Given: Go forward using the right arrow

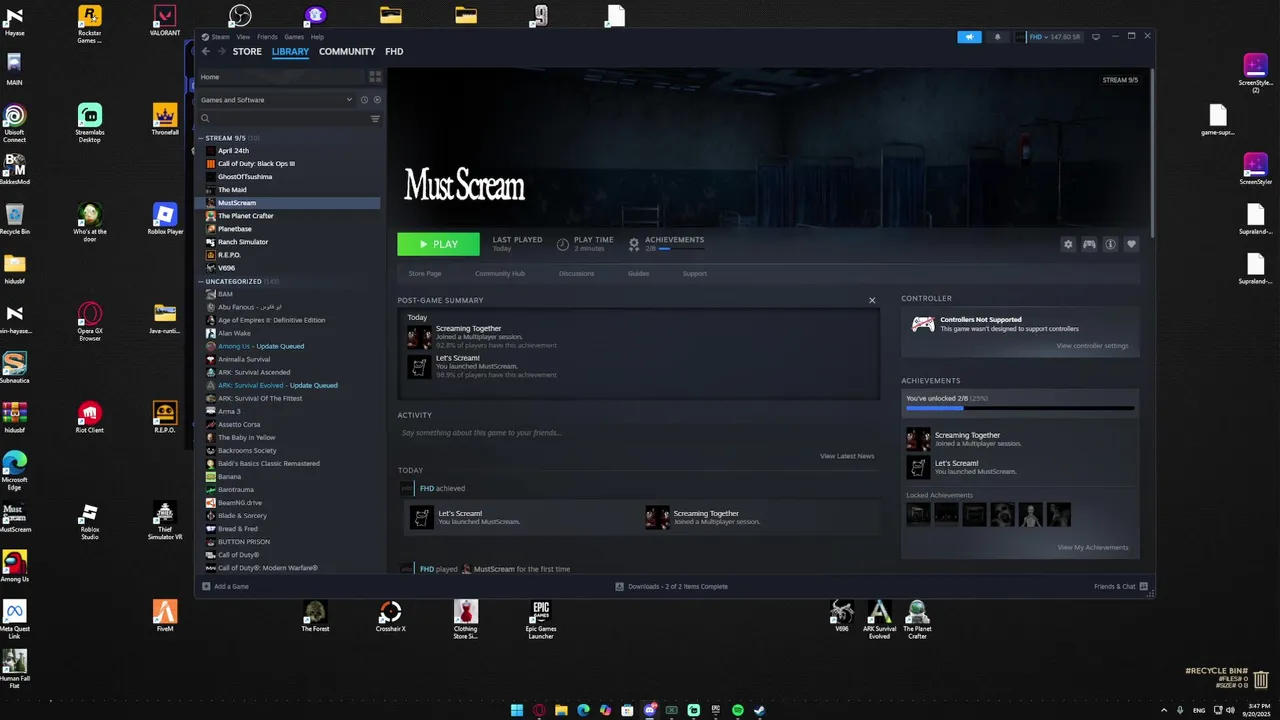Looking at the screenshot, I should (221, 51).
